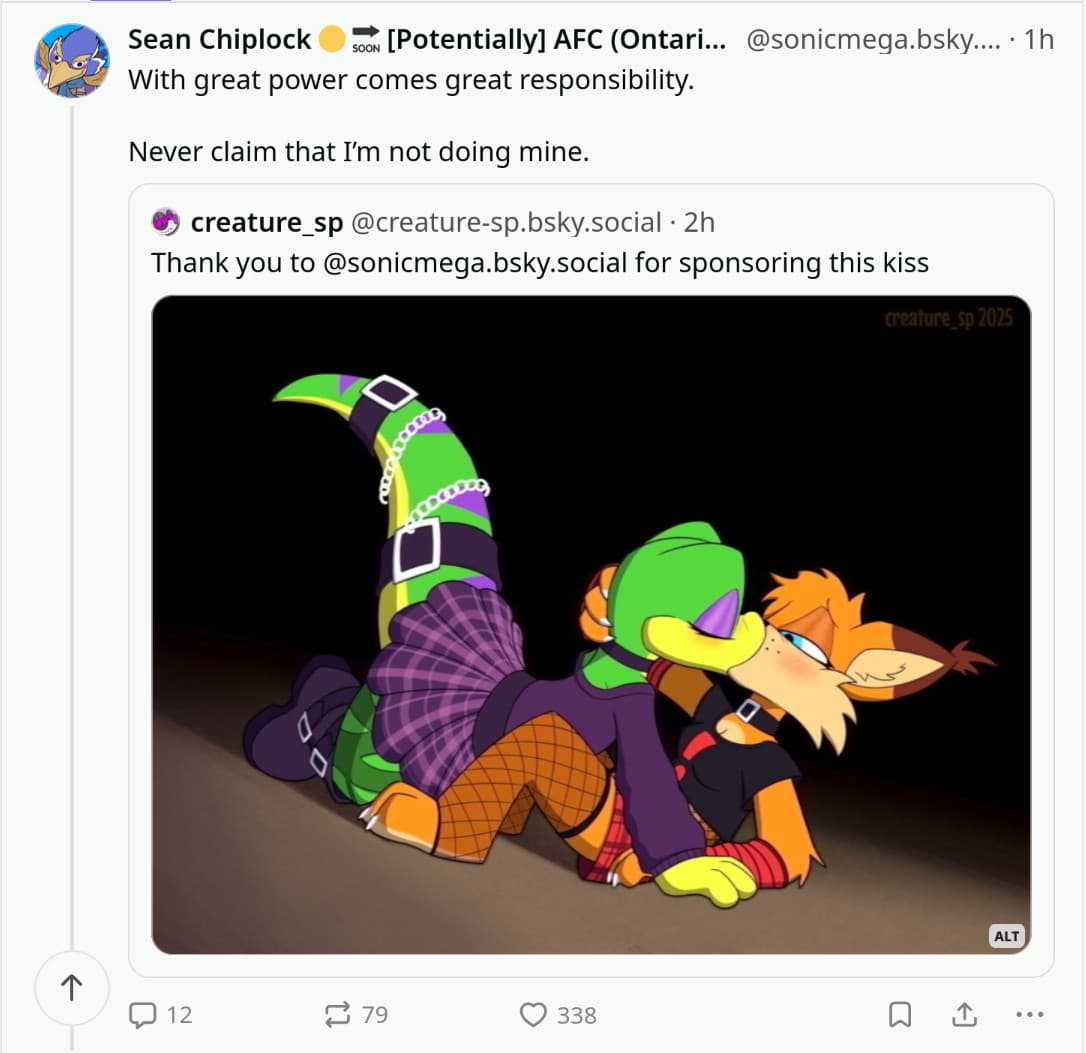The image size is (1086, 1053).
Task: Open Sean Chiplock's profile avatar
Action: coord(72,60)
